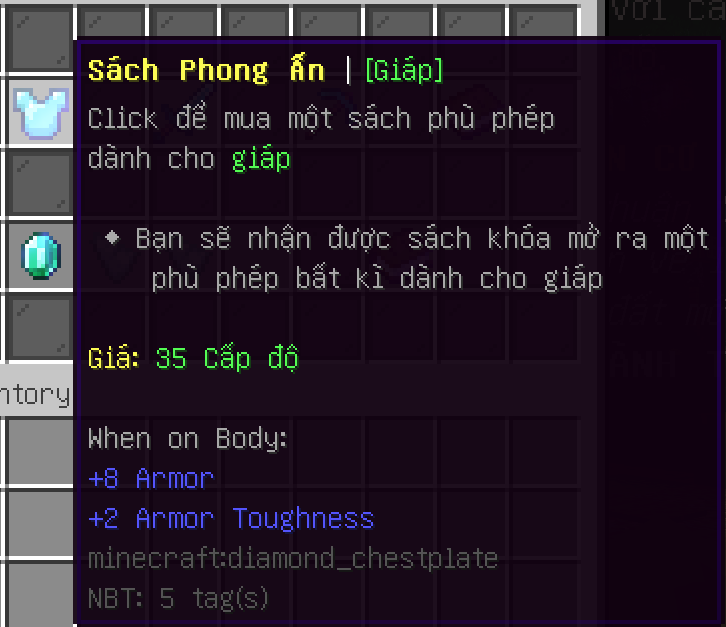Click the "NBT: 5 tag(s)" line
The image size is (726, 627).
pos(178,599)
